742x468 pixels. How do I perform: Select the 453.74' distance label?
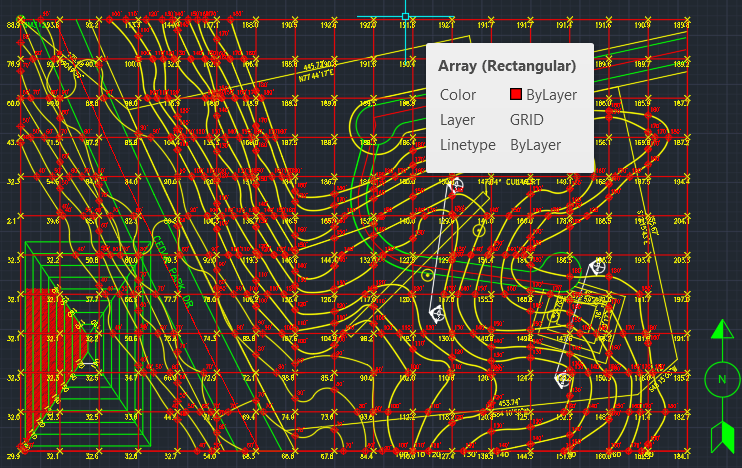(x=509, y=403)
